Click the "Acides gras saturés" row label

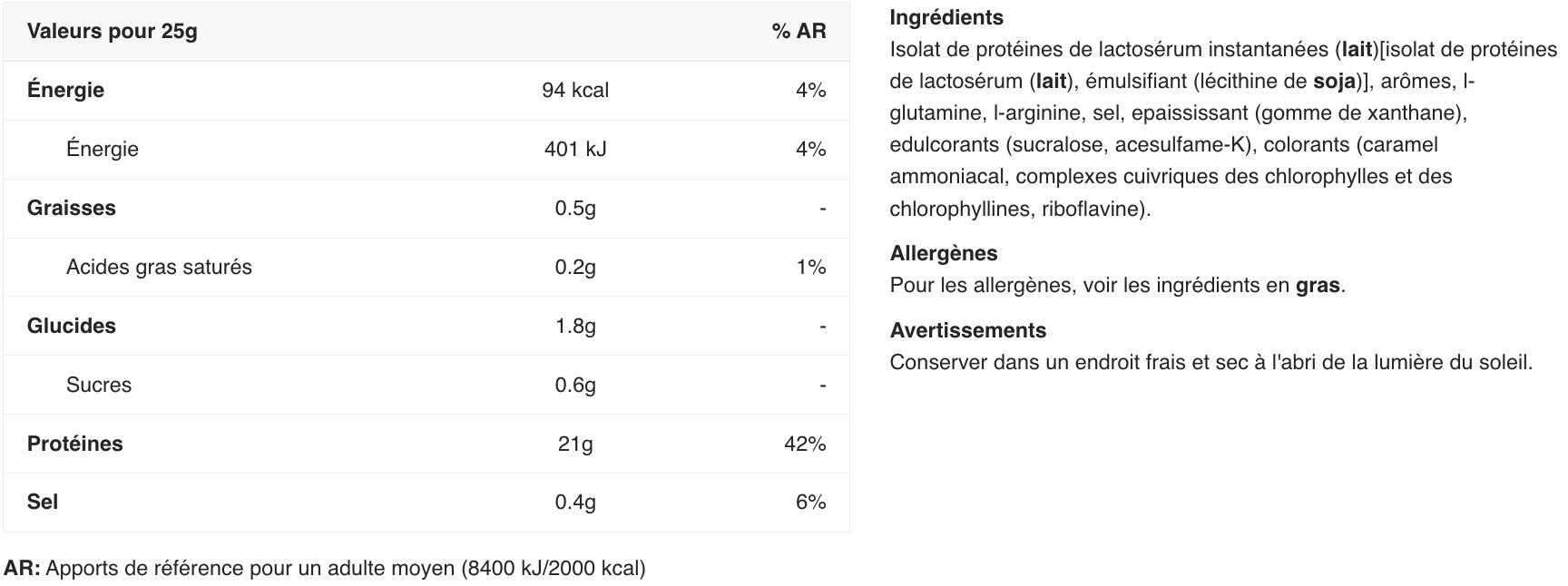click(x=159, y=267)
